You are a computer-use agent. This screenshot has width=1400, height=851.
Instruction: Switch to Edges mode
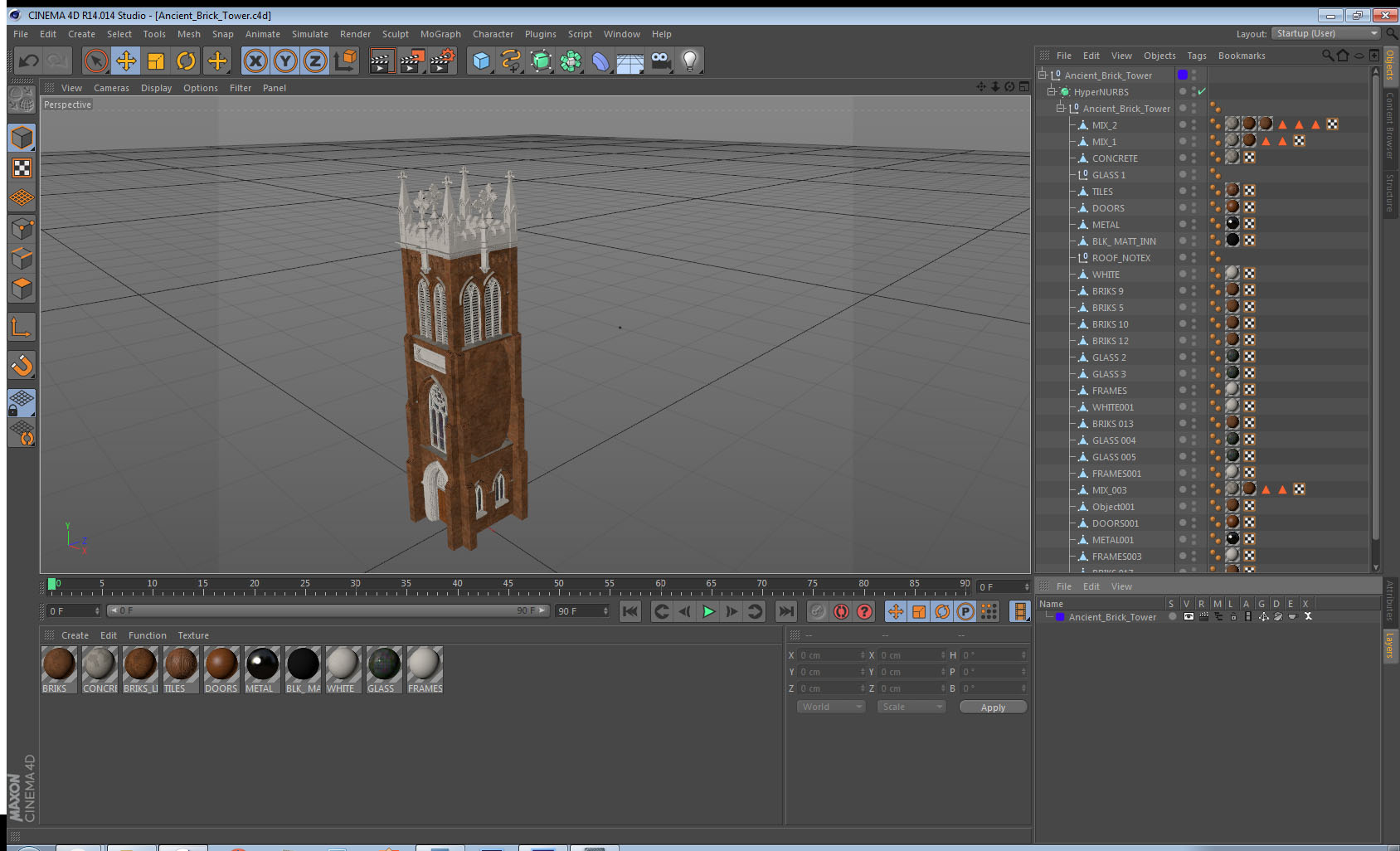22,258
